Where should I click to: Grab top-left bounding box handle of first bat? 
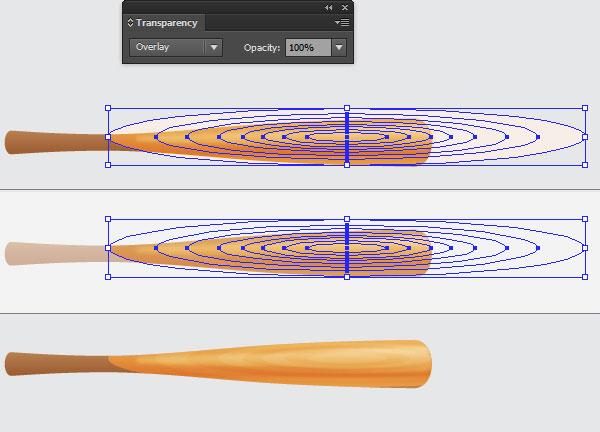pos(108,108)
